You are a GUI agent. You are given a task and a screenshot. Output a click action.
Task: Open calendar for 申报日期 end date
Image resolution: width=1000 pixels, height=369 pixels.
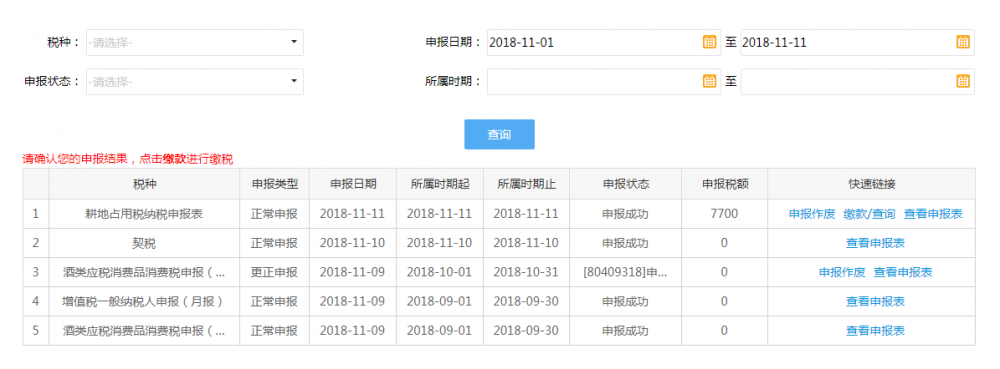click(963, 43)
